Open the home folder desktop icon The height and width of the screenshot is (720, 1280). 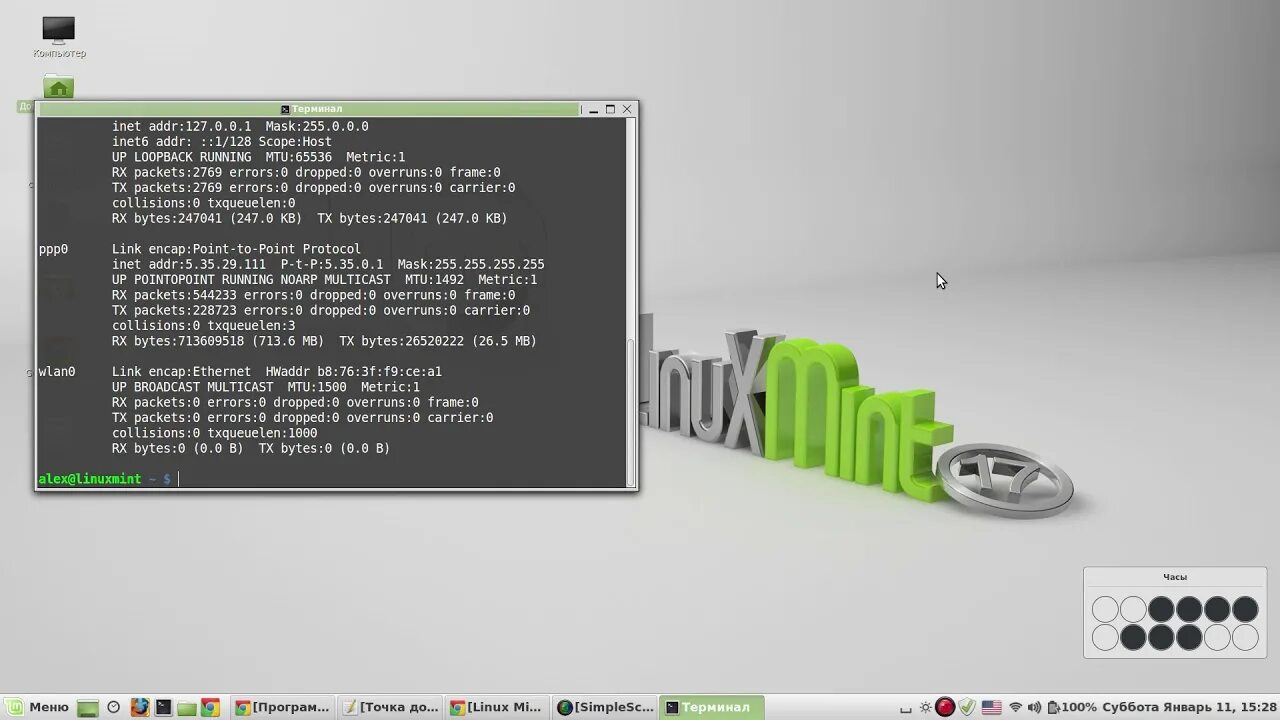click(x=58, y=88)
